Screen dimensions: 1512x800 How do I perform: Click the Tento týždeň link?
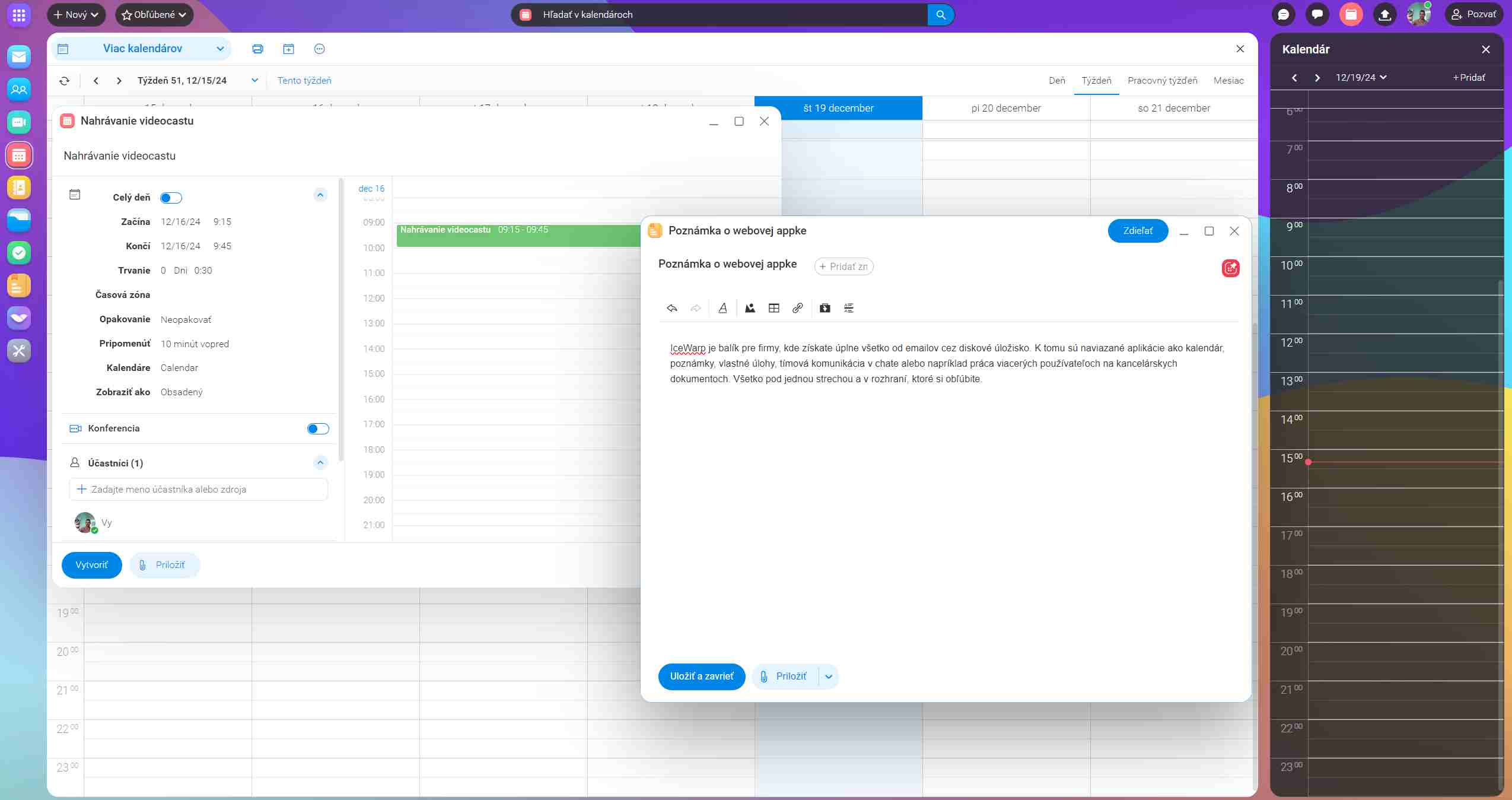pyautogui.click(x=304, y=81)
